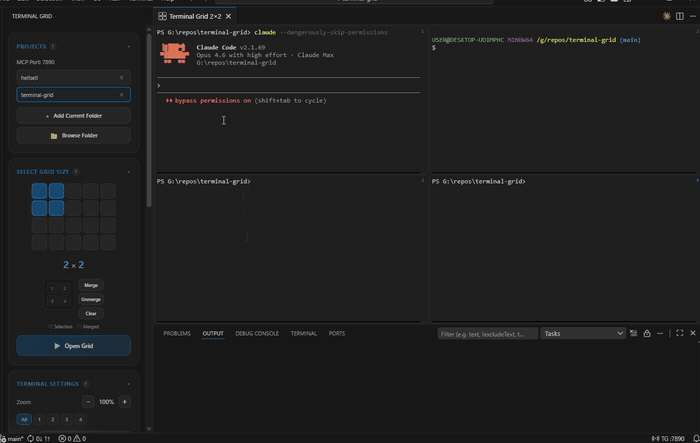Click the Add Current Folder button
The image size is (700, 443).
(74, 116)
